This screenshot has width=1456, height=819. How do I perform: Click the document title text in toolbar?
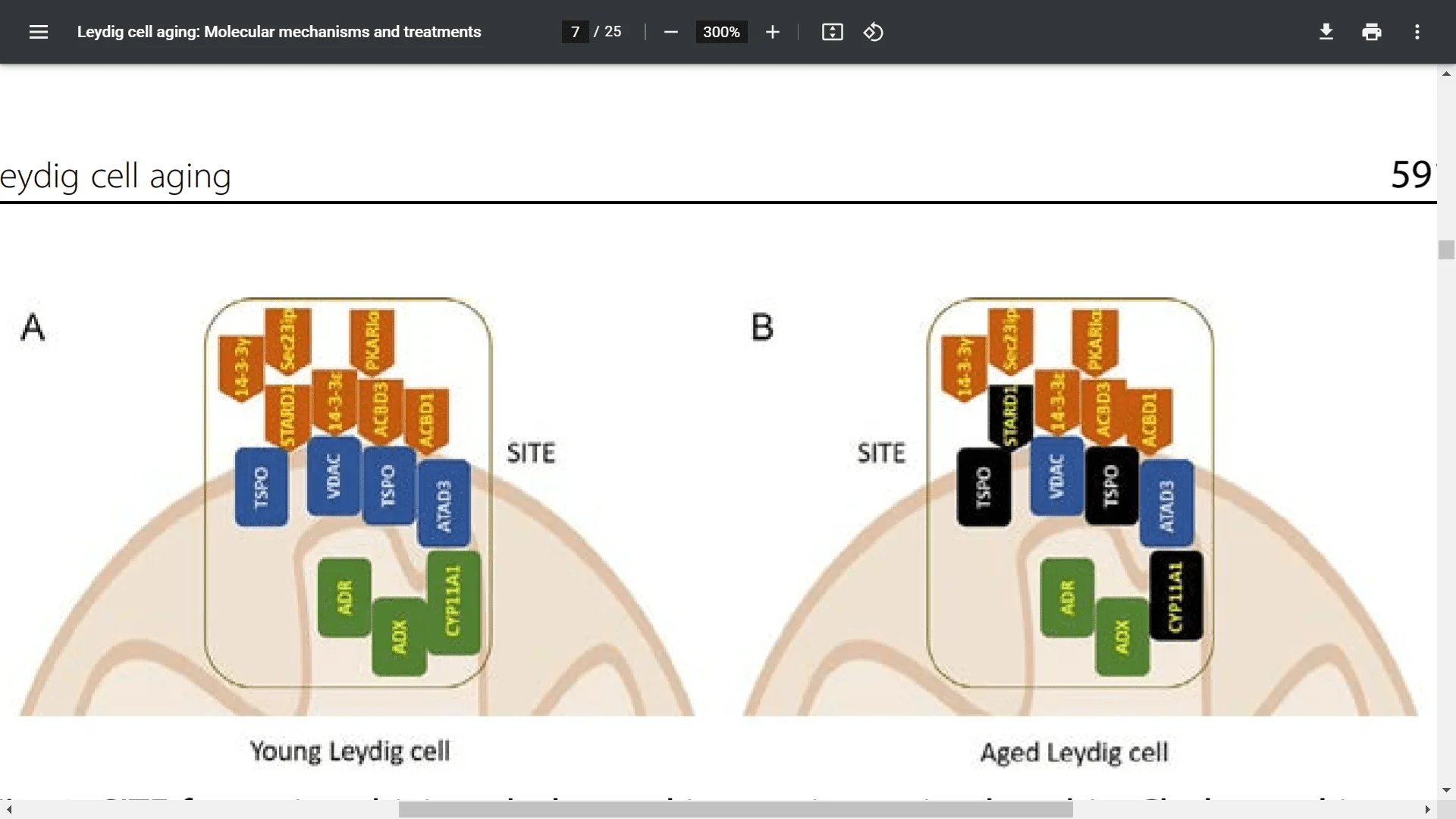point(279,32)
